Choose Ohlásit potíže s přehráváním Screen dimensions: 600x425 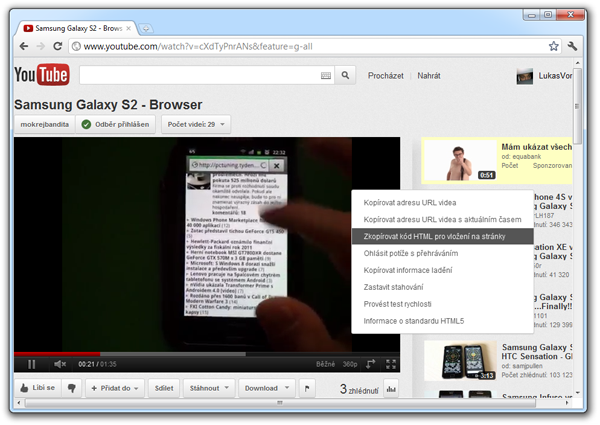(x=442, y=253)
